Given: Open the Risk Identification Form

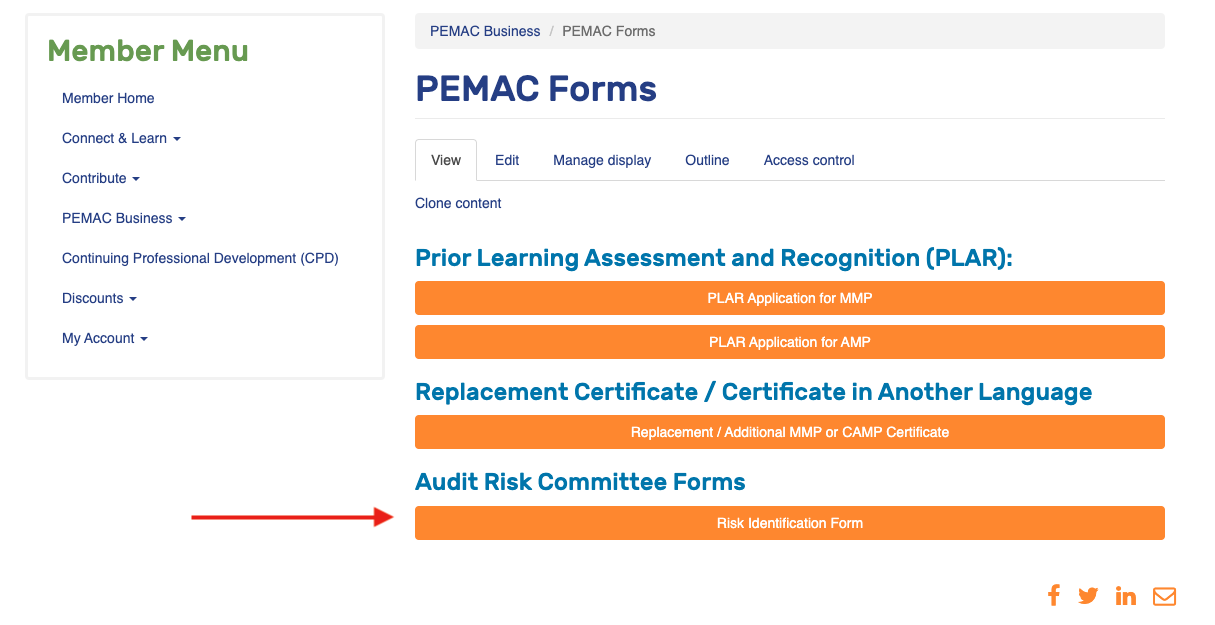Looking at the screenshot, I should (789, 522).
